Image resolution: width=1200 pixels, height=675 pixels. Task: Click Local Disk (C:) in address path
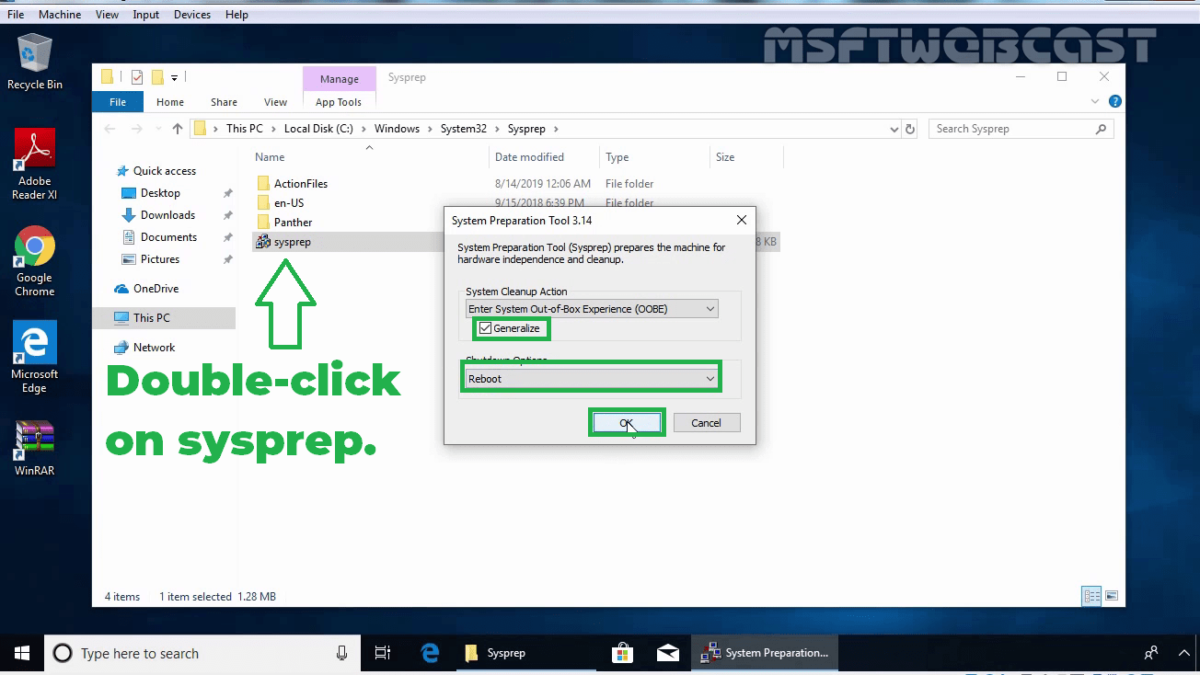click(x=319, y=129)
